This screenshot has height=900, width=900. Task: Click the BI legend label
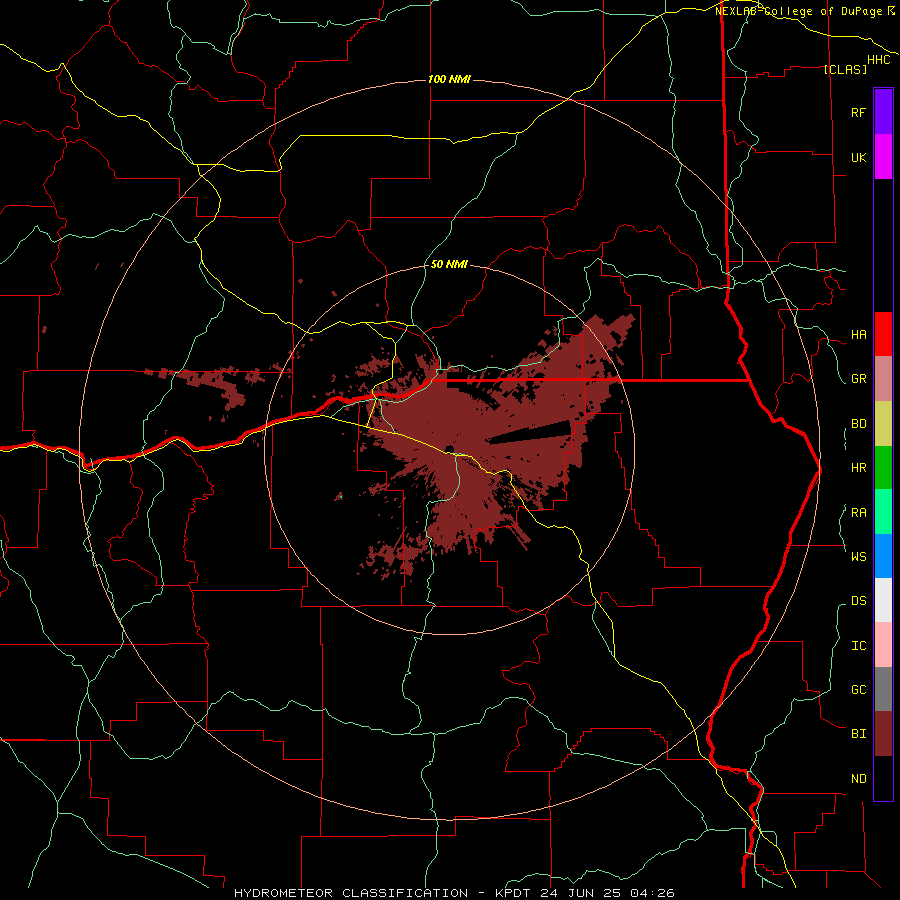click(858, 734)
